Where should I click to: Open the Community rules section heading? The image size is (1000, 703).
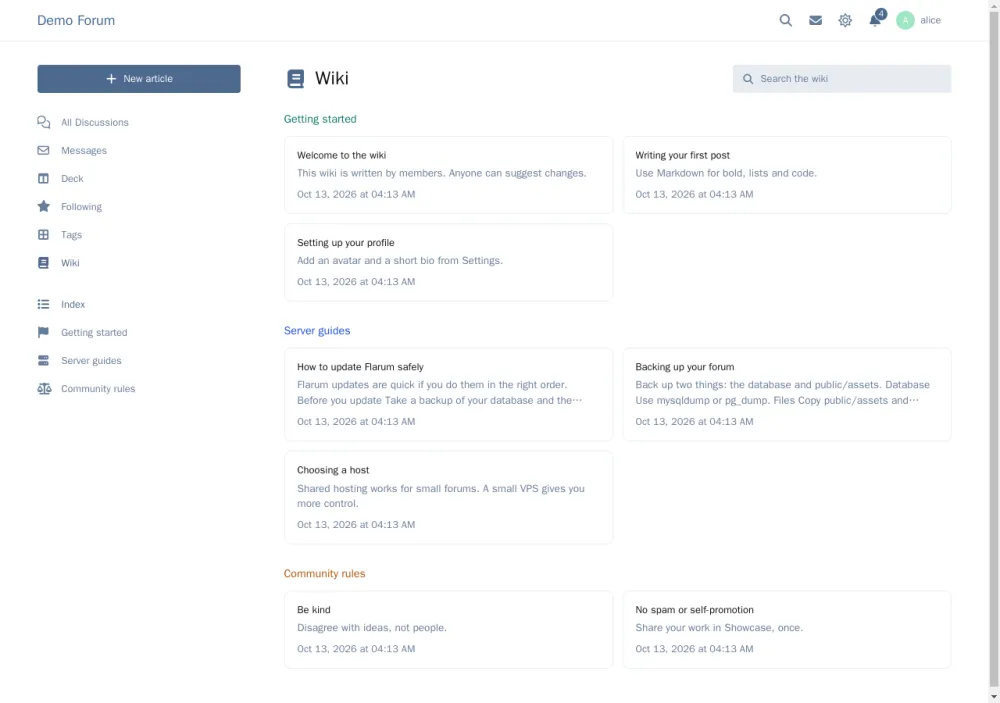324,574
